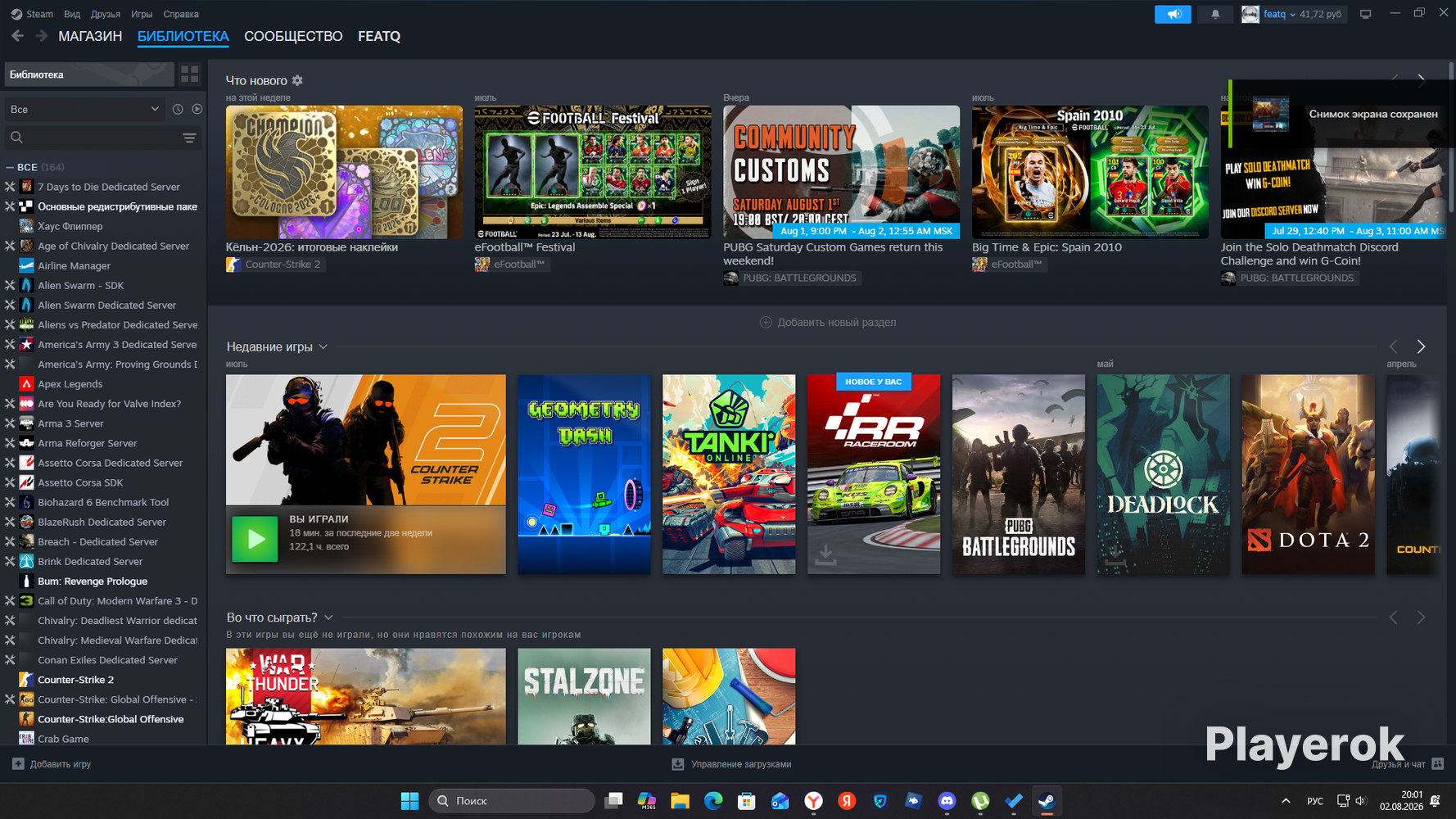Open the Geometry Dash game tile

[584, 474]
